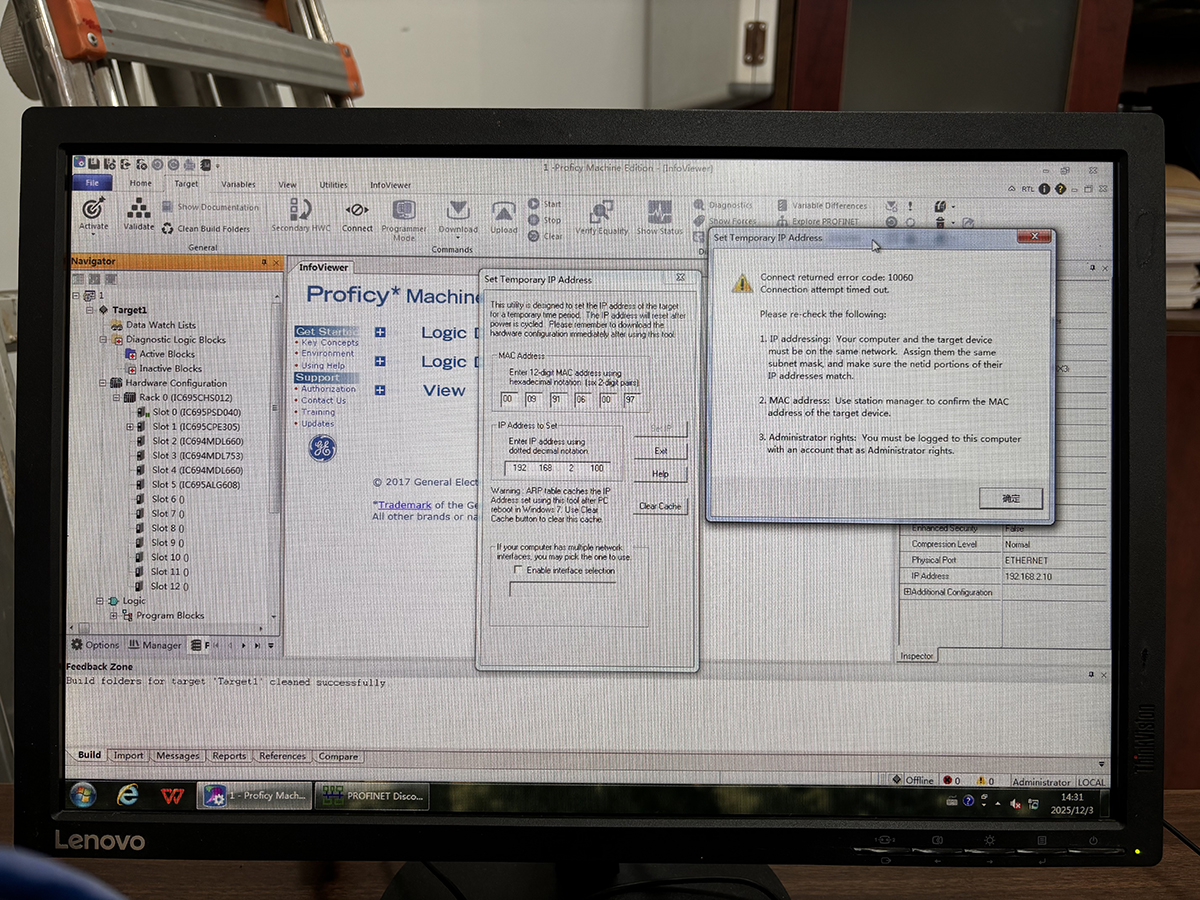
Task: Click the Activate target icon
Action: click(93, 209)
